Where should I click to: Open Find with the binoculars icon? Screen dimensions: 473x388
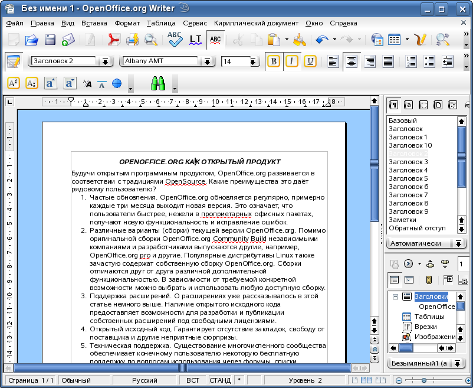pos(158,83)
